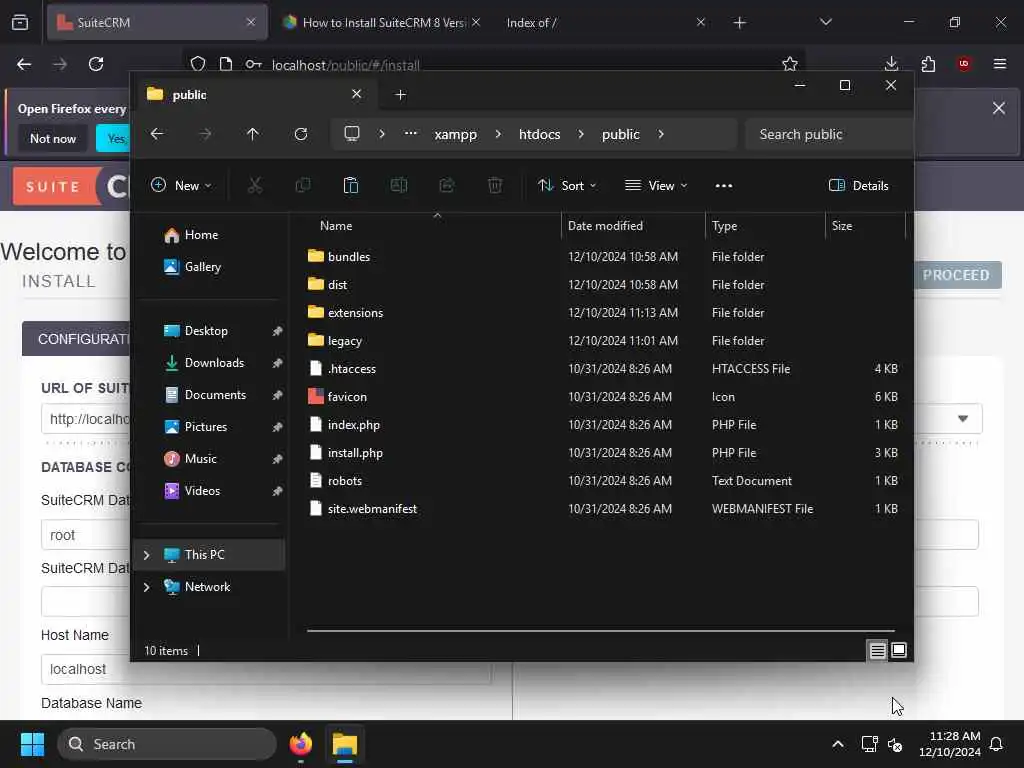Expand Network in navigation pane
Screen dimensions: 1024x768
tap(146, 586)
